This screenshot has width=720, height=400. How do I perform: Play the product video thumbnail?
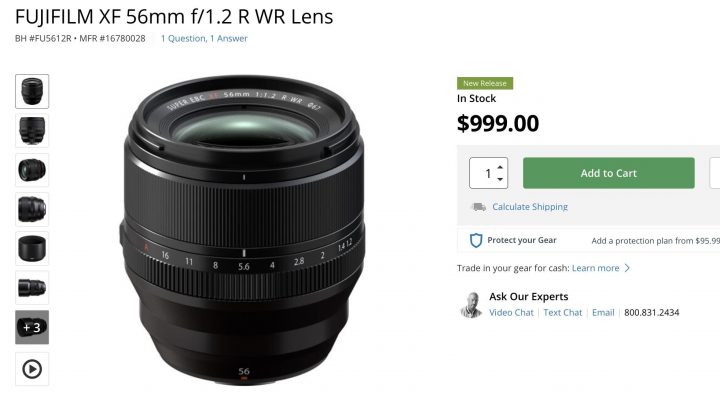point(32,369)
